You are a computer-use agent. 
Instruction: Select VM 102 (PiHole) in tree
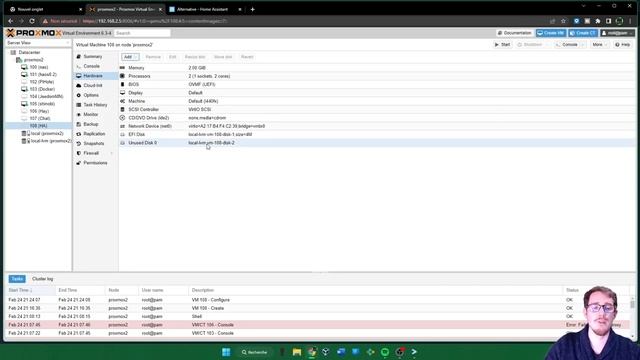point(41,82)
